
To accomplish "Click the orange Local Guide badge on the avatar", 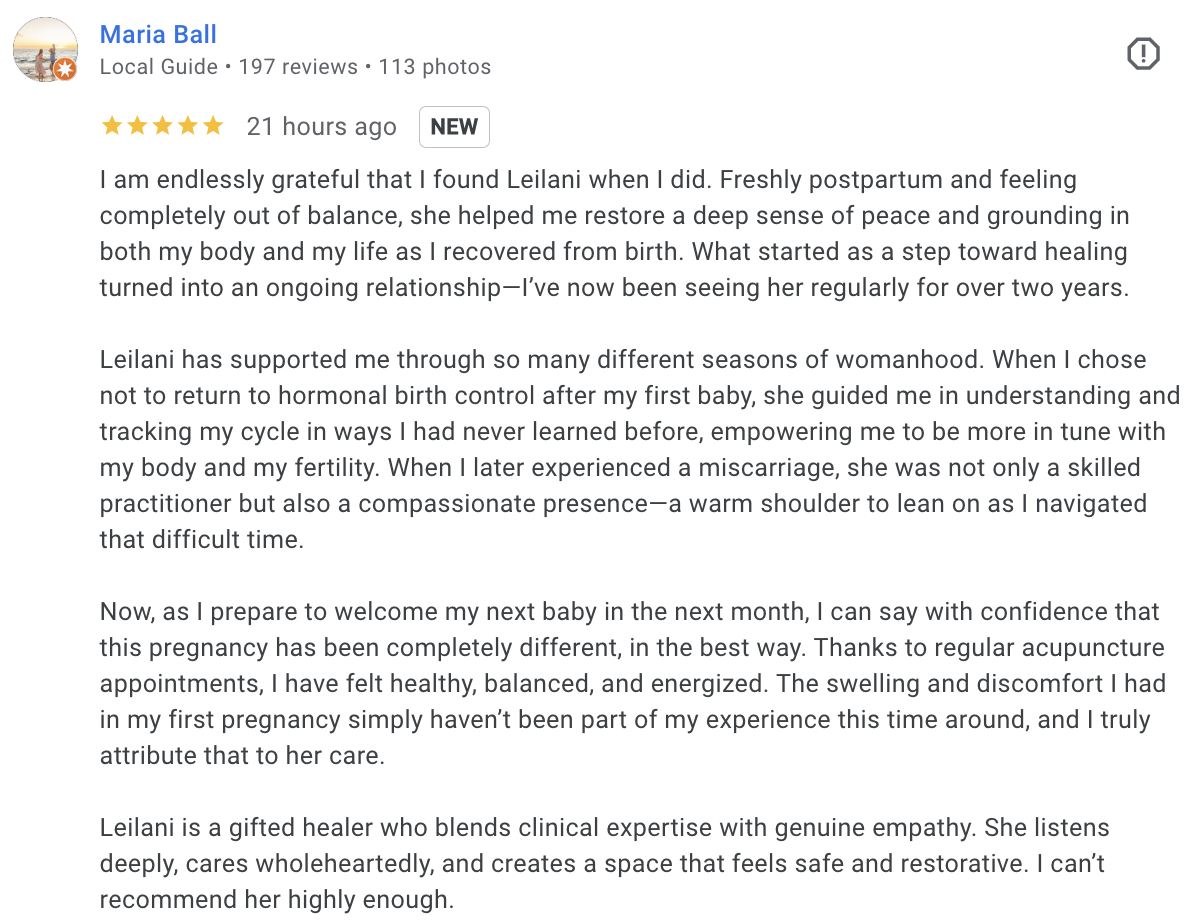I will (x=66, y=68).
